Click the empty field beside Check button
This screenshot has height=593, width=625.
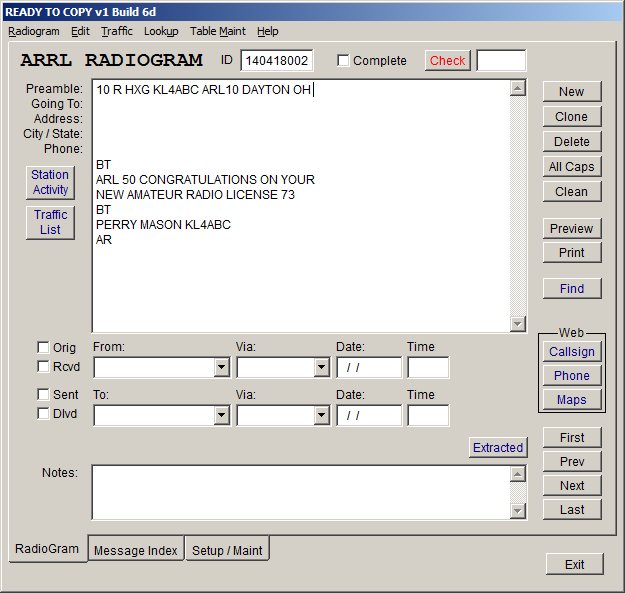pyautogui.click(x=501, y=61)
